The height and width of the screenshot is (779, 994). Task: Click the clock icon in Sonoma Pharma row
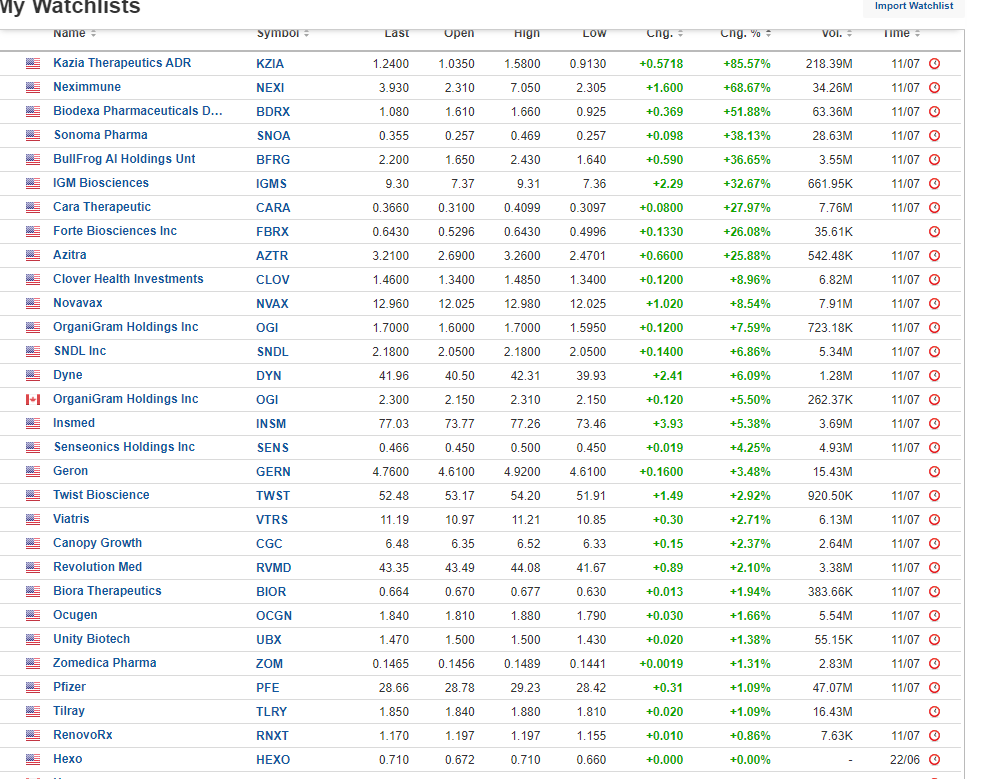point(934,136)
